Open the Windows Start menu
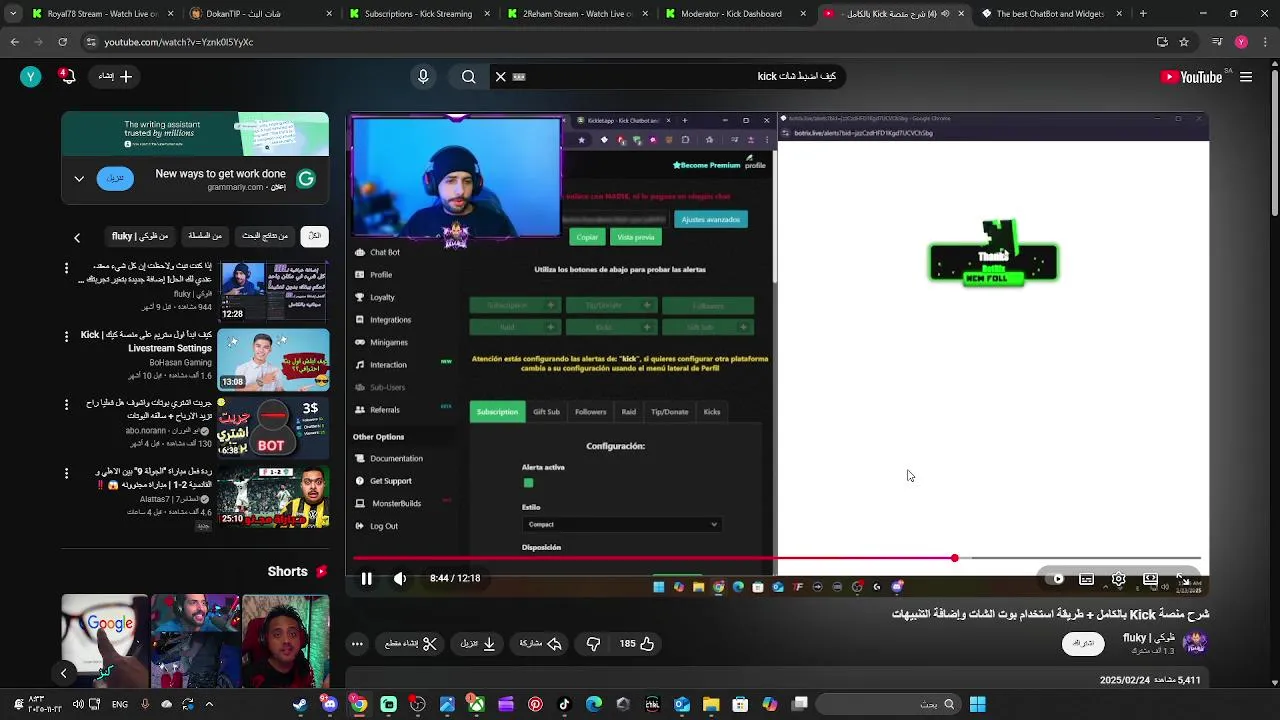The width and height of the screenshot is (1280, 720). click(978, 704)
